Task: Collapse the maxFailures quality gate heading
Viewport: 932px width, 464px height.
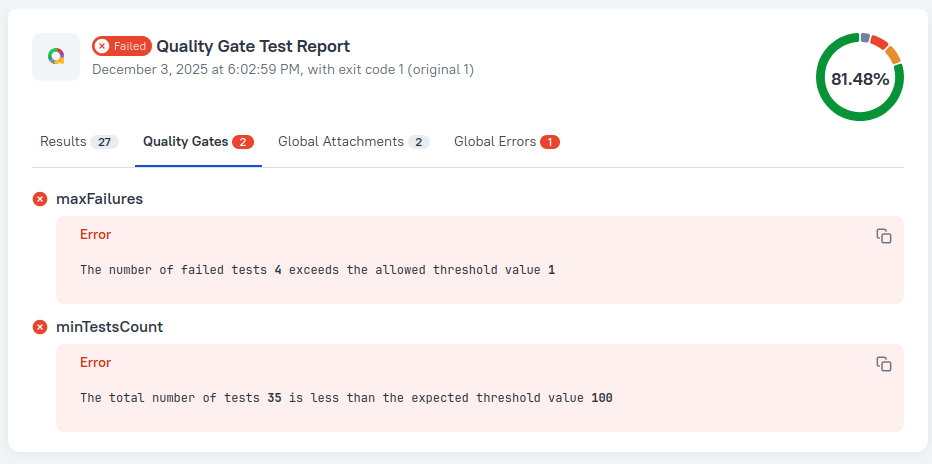Action: (x=99, y=199)
